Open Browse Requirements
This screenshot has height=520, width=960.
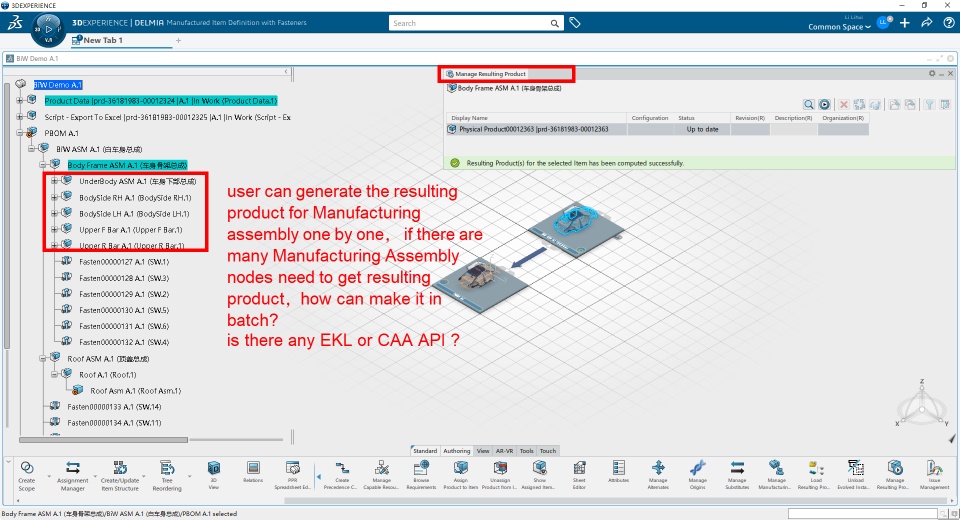click(421, 475)
